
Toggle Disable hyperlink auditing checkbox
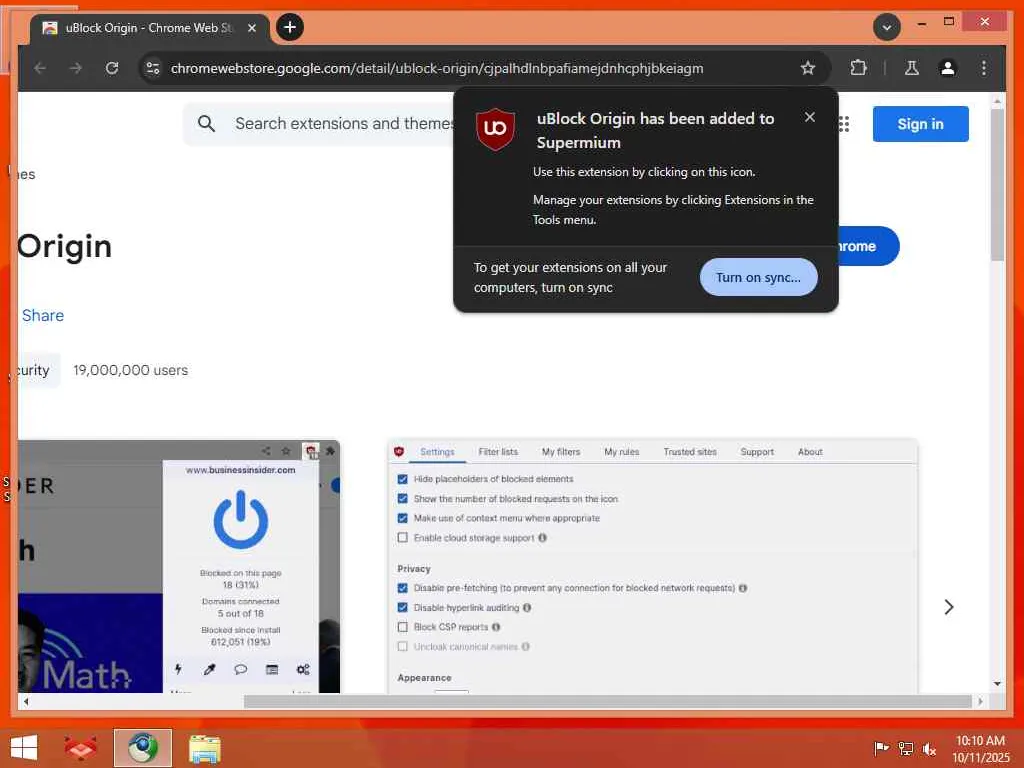pyautogui.click(x=402, y=607)
